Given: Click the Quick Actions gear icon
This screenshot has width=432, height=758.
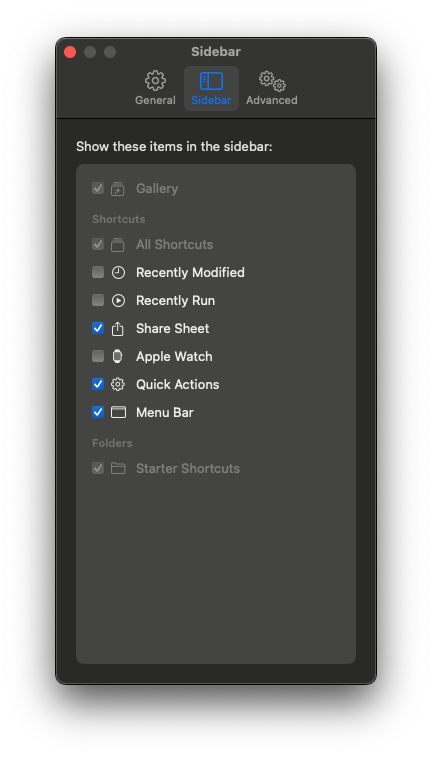Looking at the screenshot, I should click(x=118, y=385).
